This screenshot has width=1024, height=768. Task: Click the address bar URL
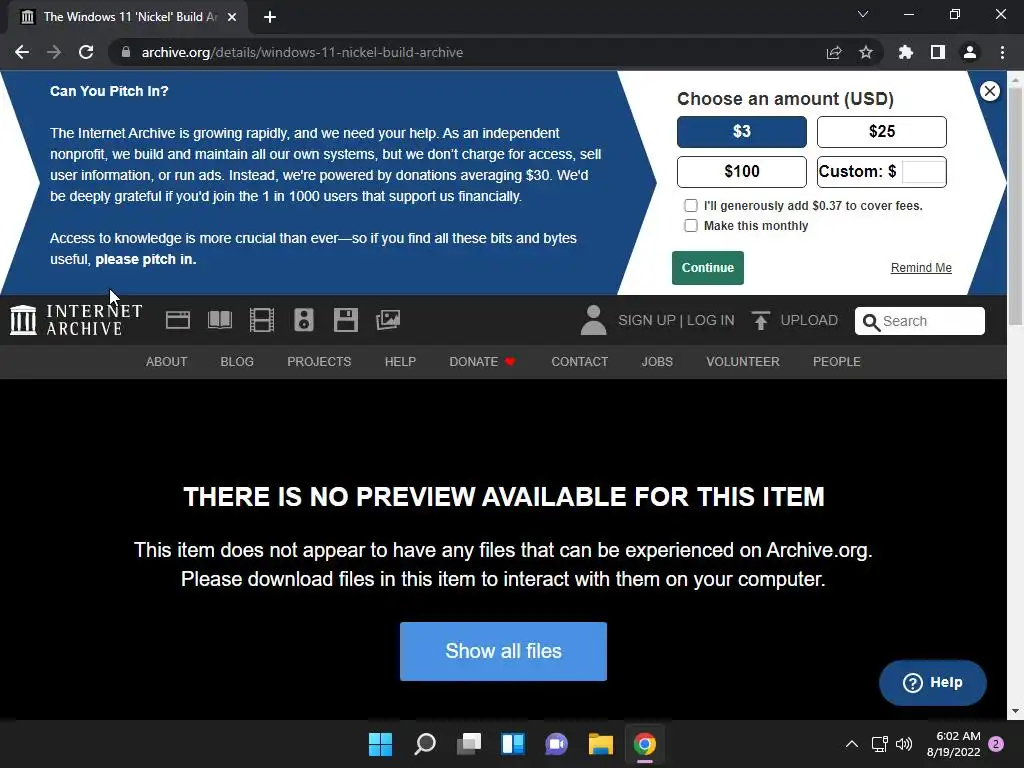coord(302,52)
